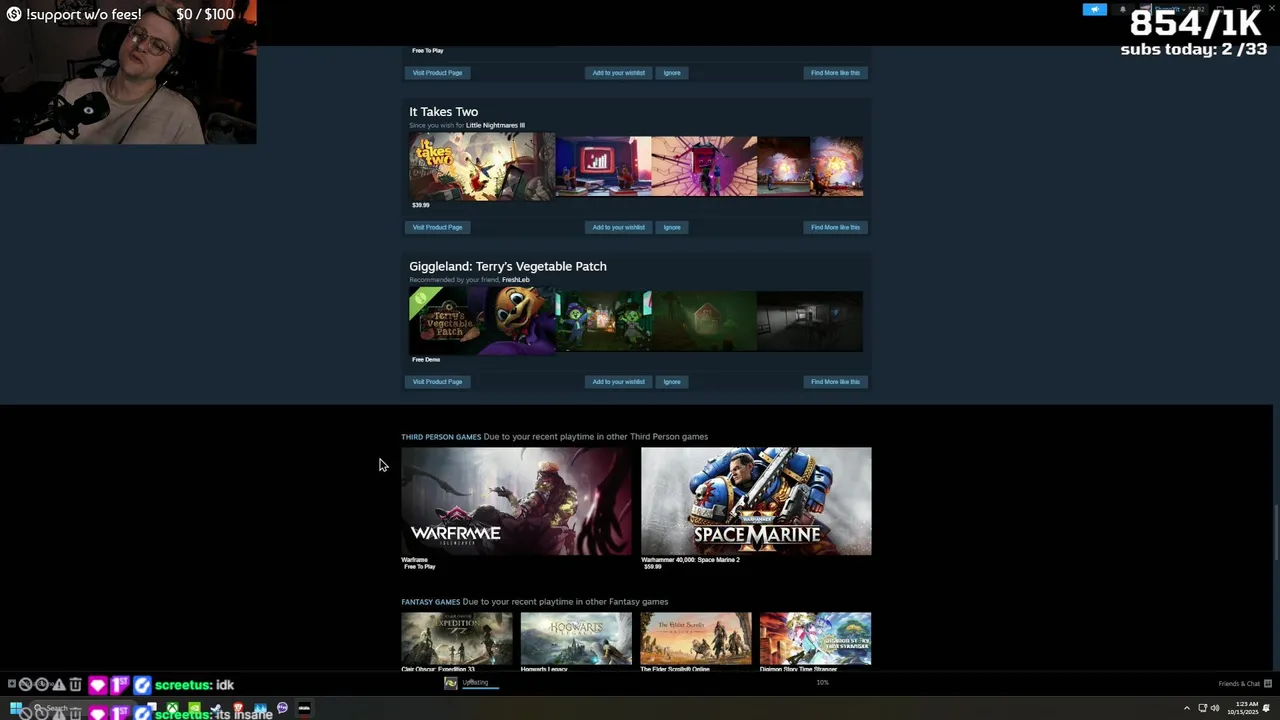The height and width of the screenshot is (720, 1280).
Task: Click the pink gem badge by screetus
Action: 97,685
